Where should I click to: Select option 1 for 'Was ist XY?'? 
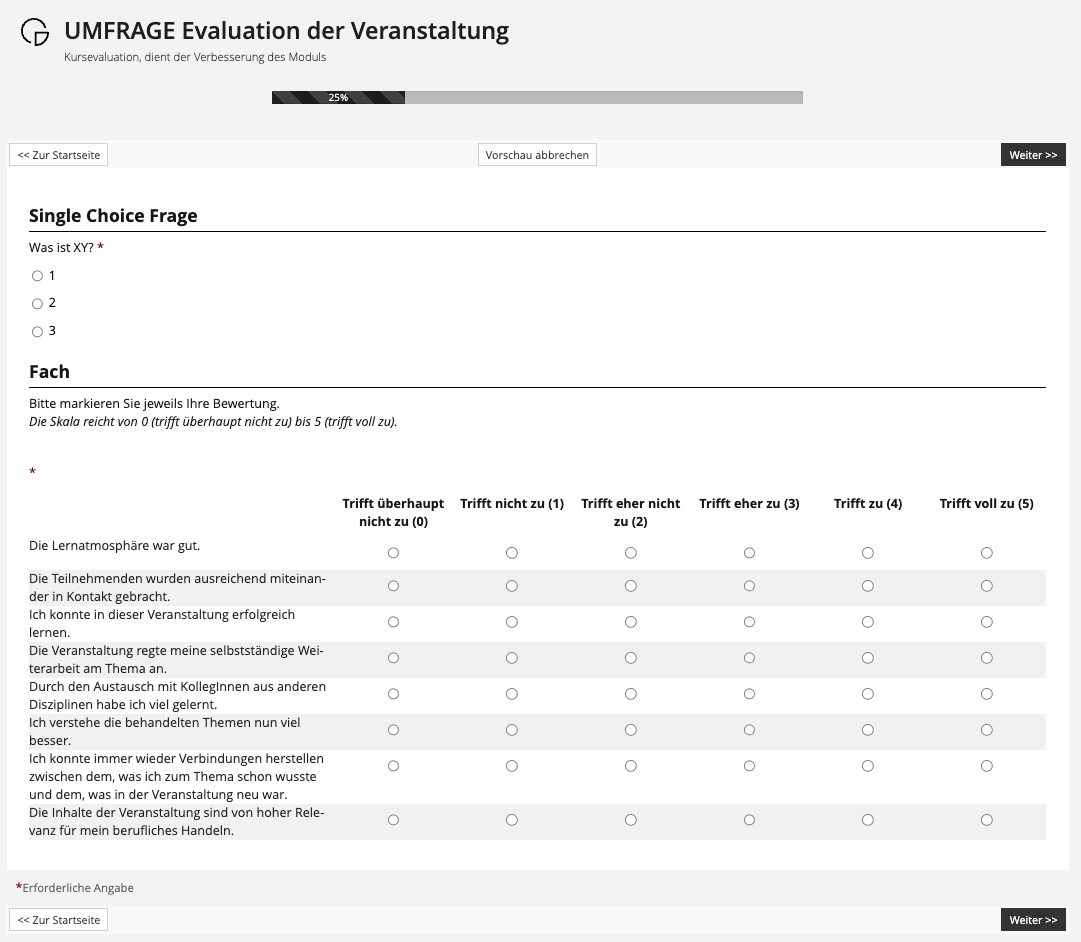(38, 276)
